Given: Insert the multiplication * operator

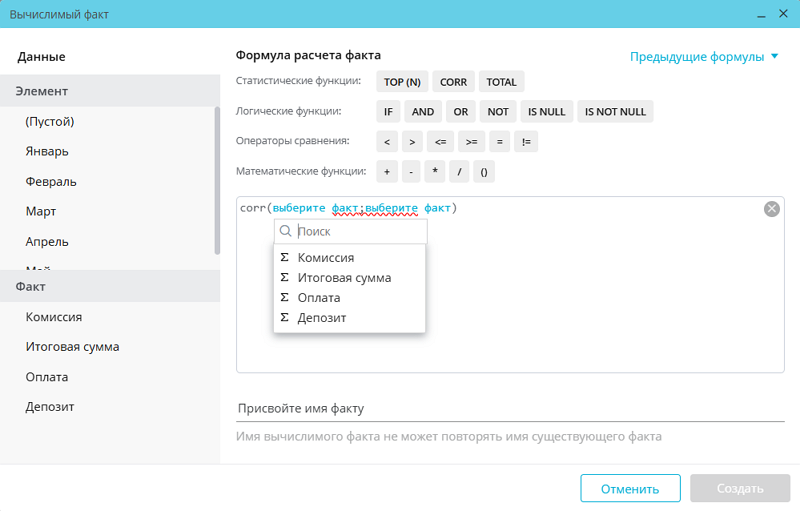Looking at the screenshot, I should pyautogui.click(x=436, y=172).
